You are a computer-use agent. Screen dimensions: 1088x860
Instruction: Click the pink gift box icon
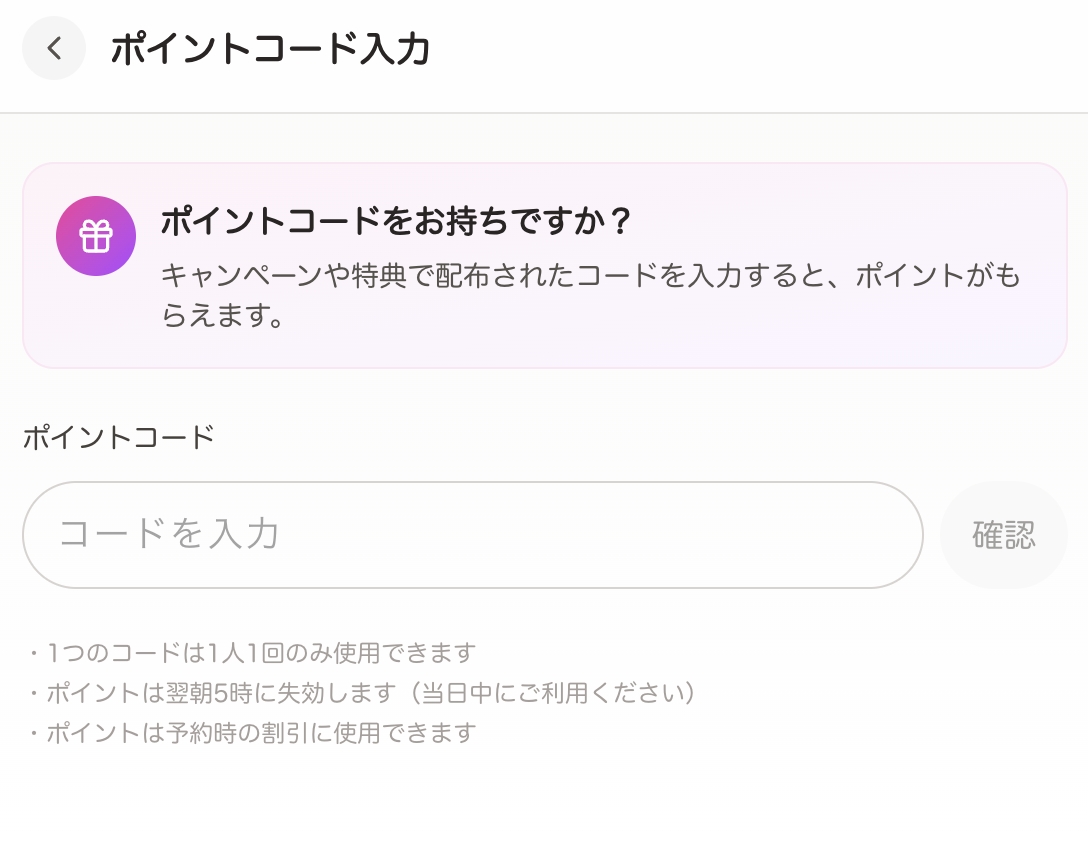(96, 236)
